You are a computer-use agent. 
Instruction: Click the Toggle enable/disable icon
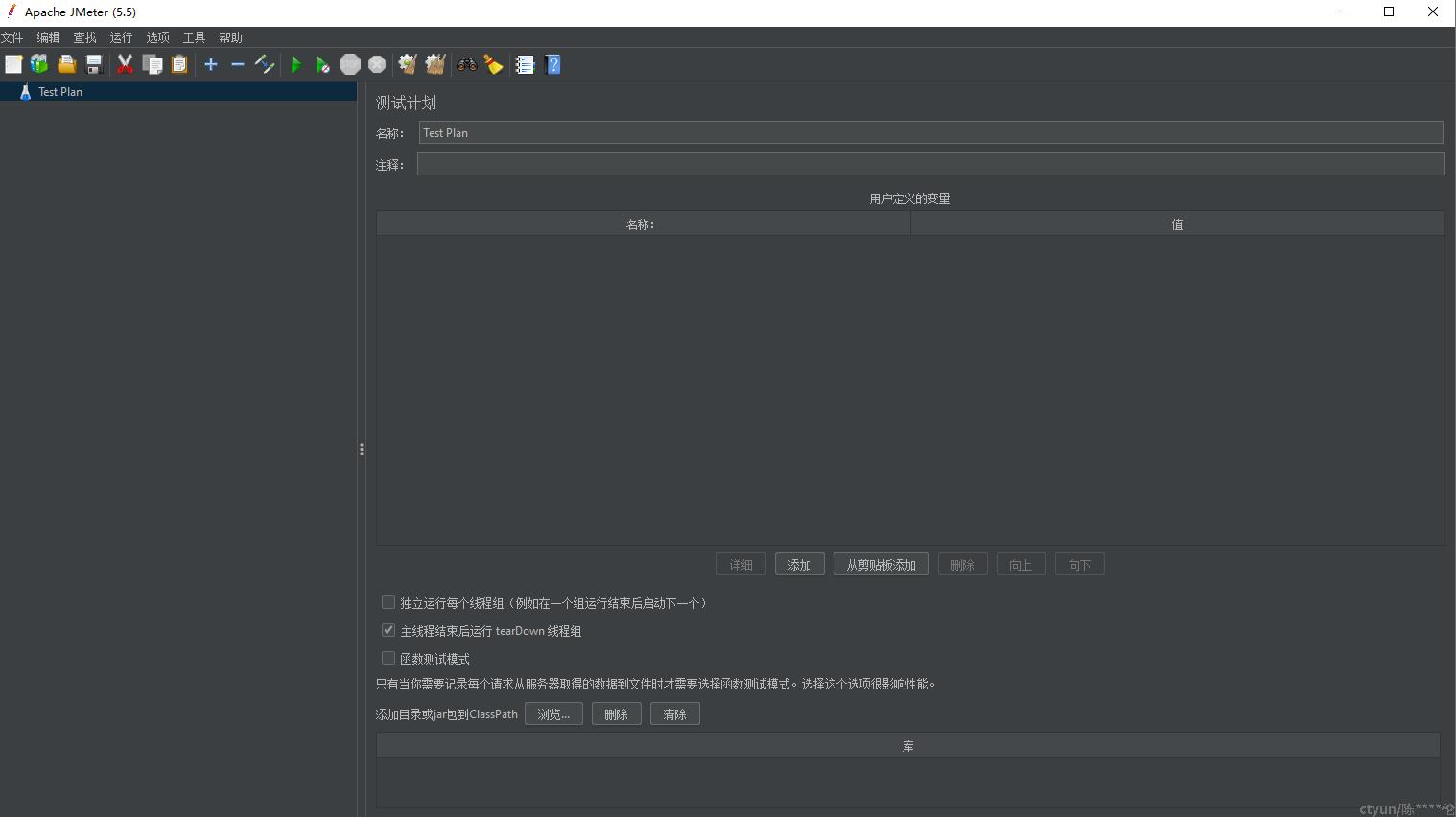265,64
